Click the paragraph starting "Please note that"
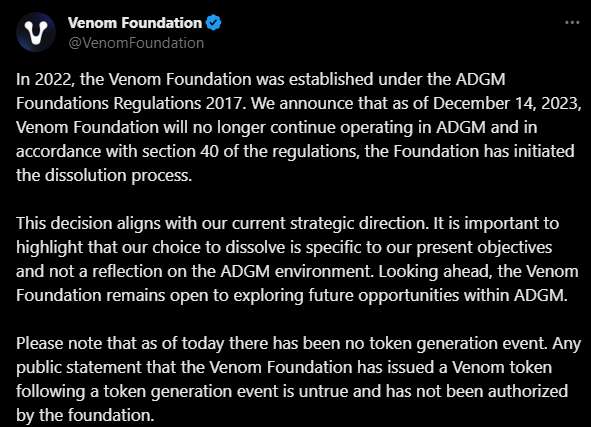 [x=299, y=380]
